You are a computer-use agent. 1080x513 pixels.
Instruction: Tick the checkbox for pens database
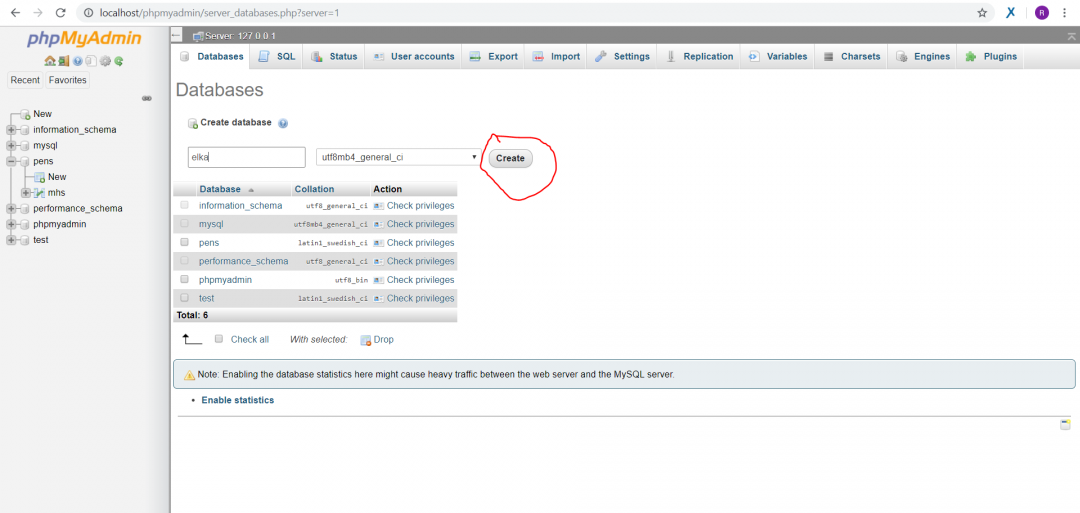[x=184, y=242]
